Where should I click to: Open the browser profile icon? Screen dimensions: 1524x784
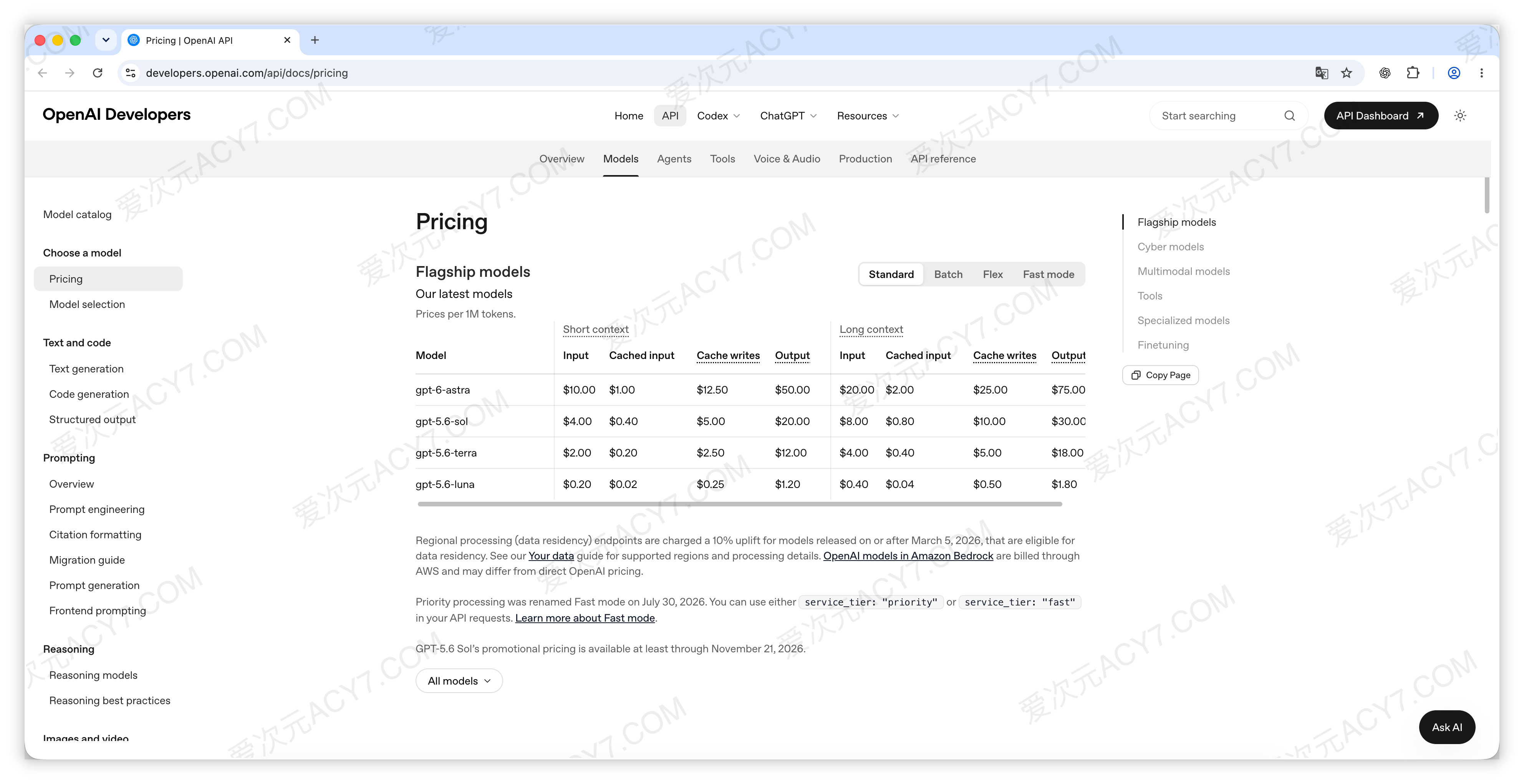(x=1454, y=73)
